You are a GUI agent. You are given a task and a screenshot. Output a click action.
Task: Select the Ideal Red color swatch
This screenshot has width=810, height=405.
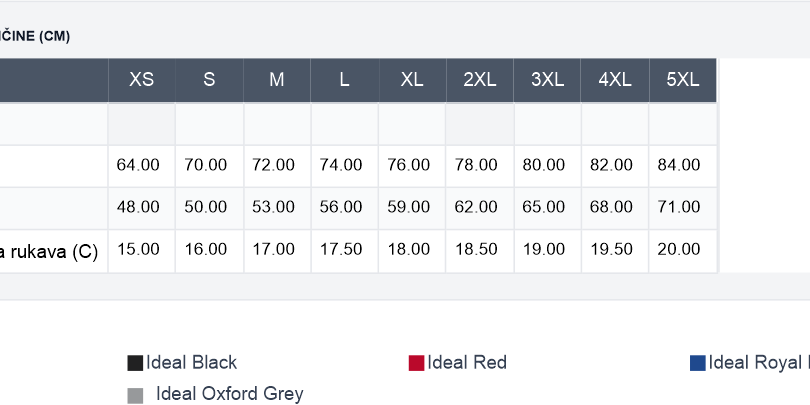point(416,363)
